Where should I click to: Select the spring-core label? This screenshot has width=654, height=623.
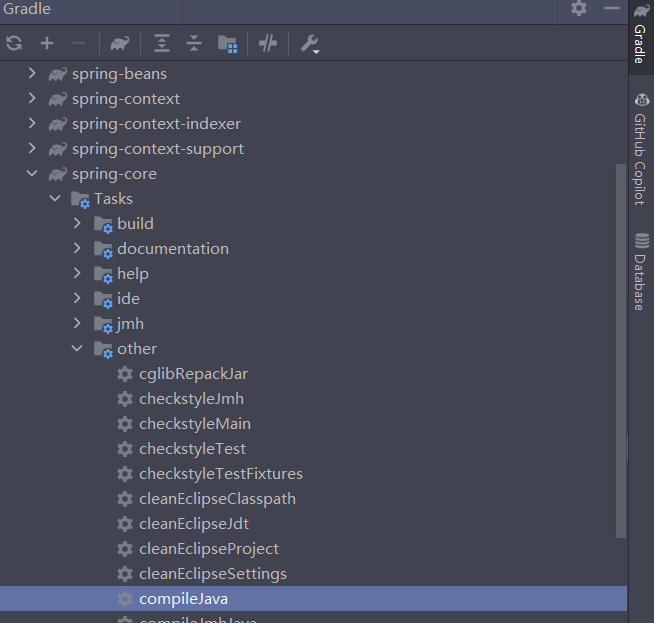114,174
